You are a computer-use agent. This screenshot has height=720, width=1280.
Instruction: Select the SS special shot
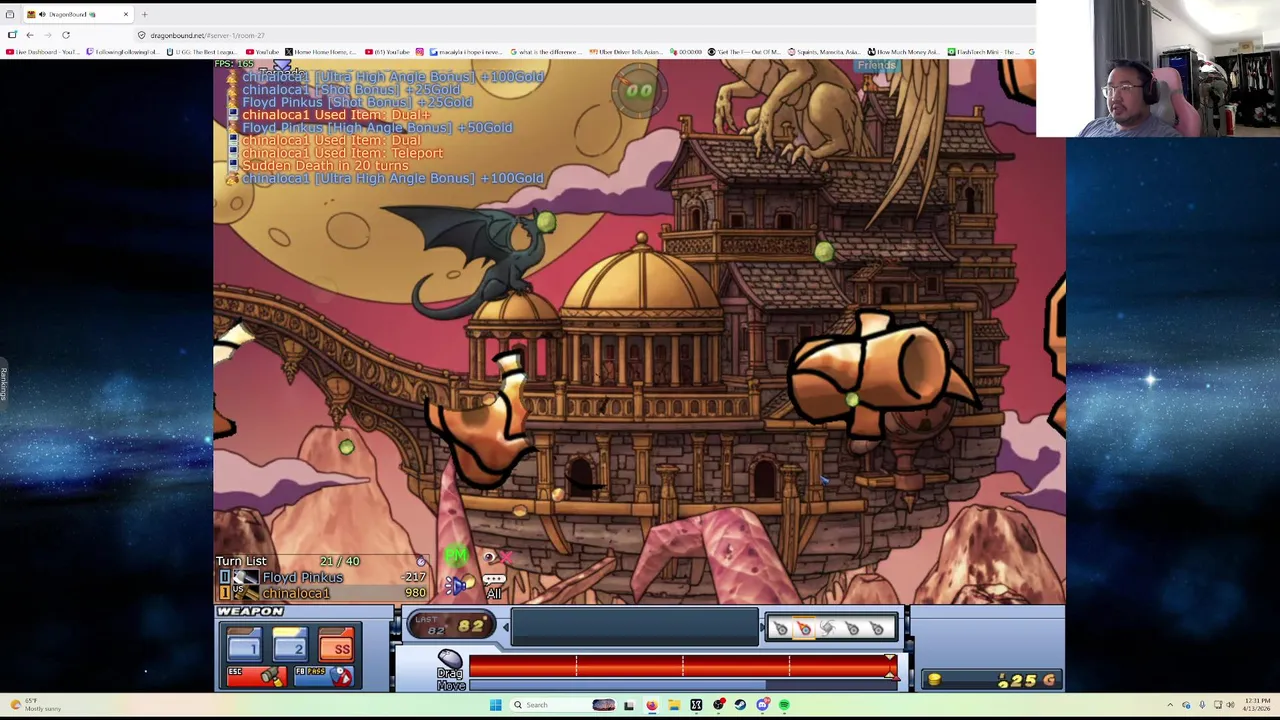pos(337,645)
